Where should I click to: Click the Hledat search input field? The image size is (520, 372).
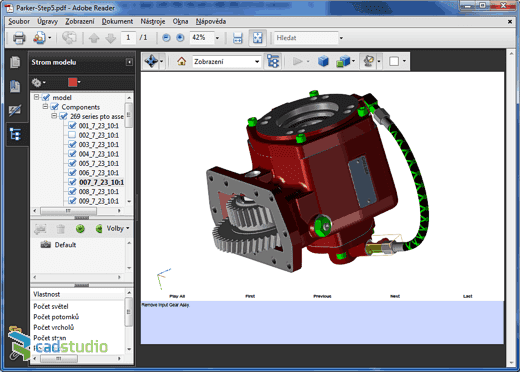306,38
